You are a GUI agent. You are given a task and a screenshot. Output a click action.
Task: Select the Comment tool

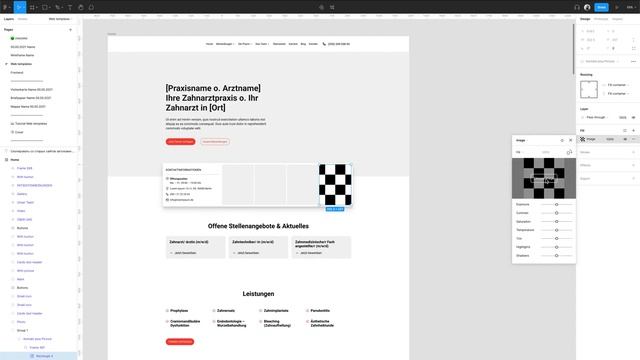point(91,7)
